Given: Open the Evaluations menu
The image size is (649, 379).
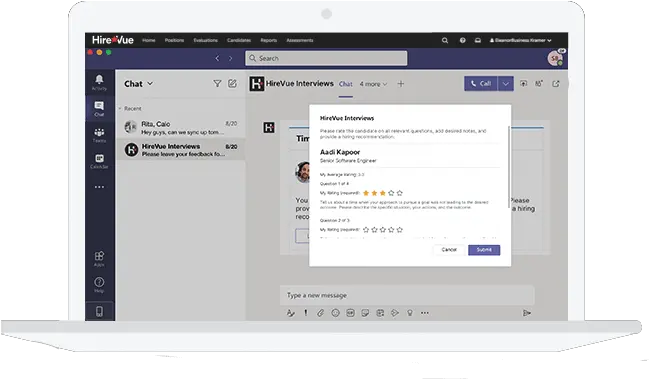Looking at the screenshot, I should pos(205,40).
